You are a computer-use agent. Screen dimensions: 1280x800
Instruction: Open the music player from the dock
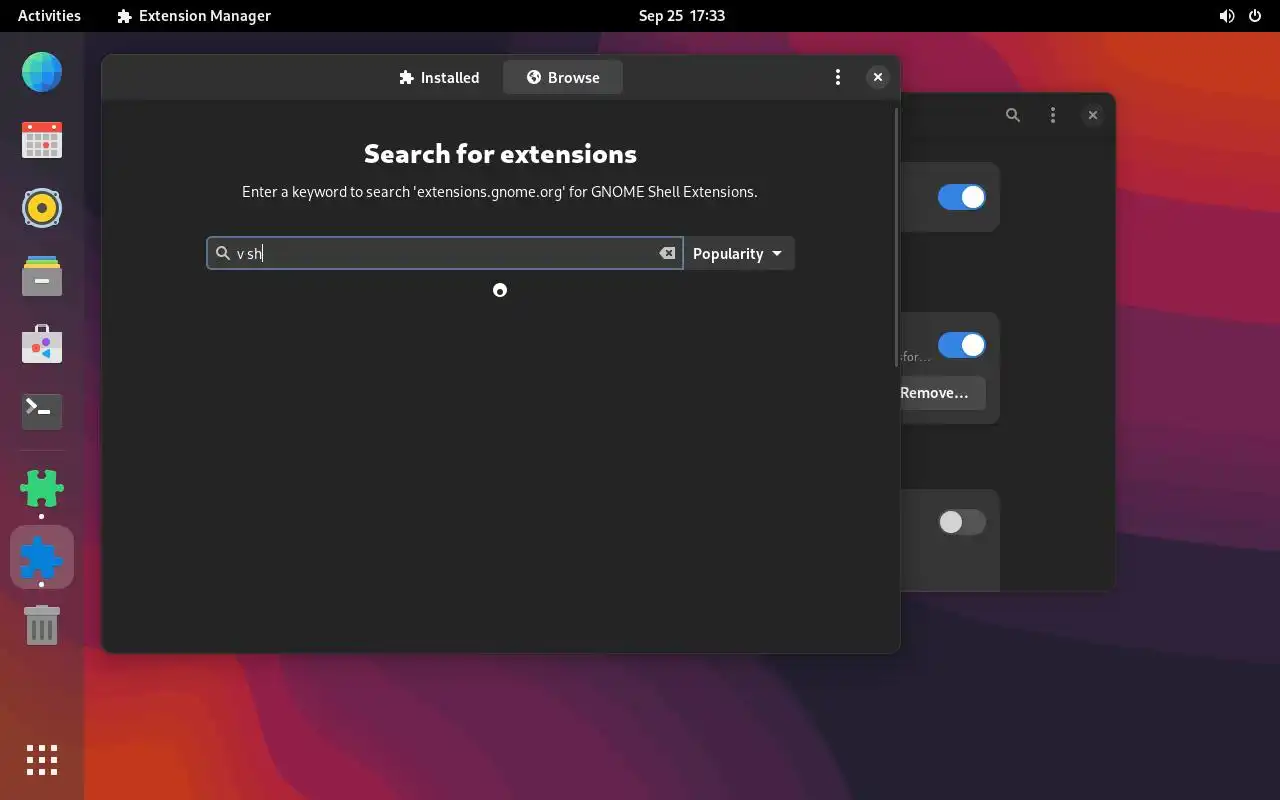pyautogui.click(x=42, y=208)
